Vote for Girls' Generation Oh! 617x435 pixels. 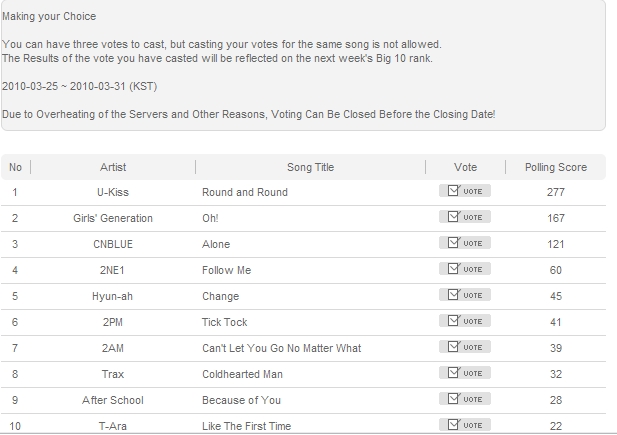[x=465, y=217]
